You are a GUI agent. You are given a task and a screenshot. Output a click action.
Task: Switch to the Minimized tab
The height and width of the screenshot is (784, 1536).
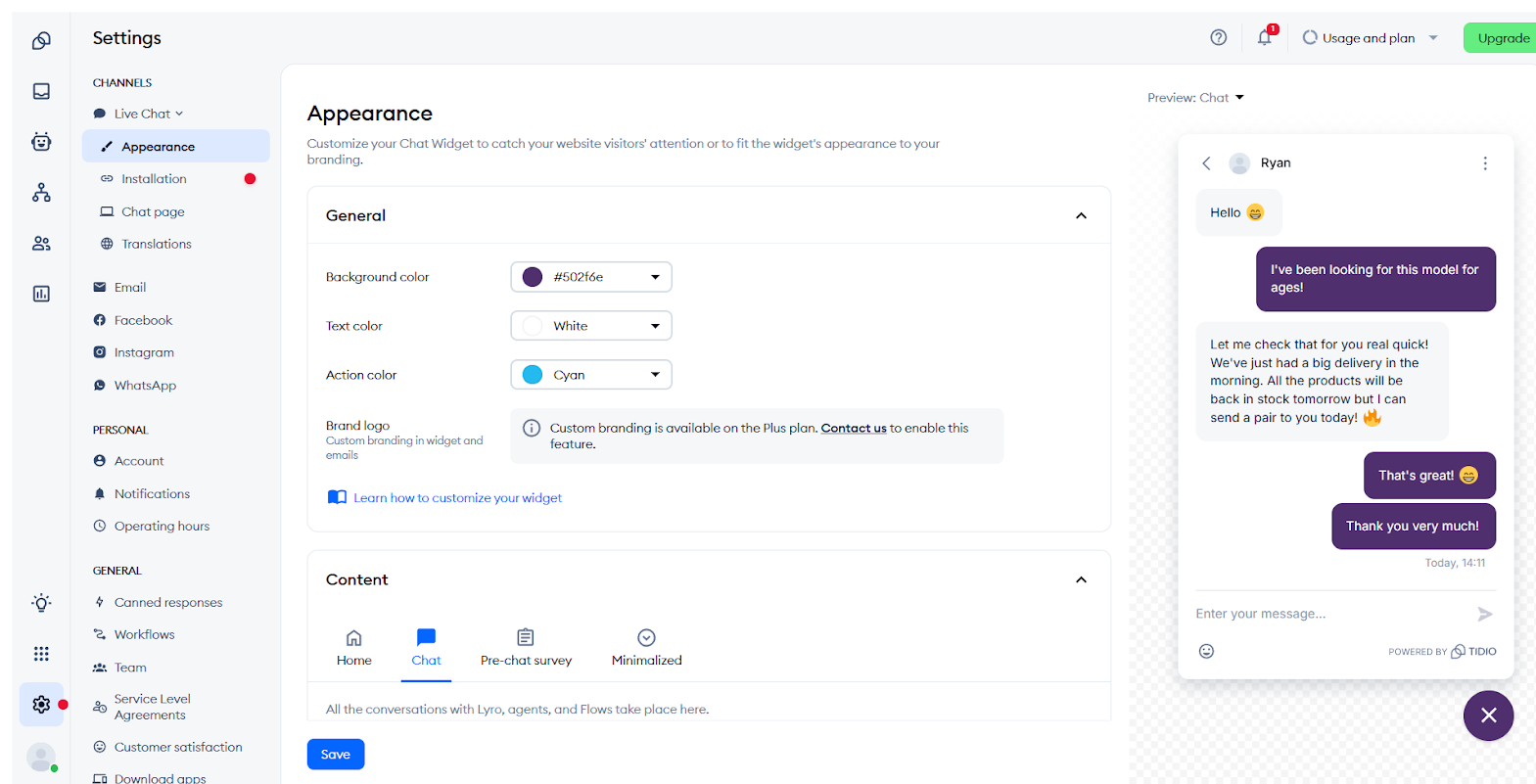pos(646,648)
